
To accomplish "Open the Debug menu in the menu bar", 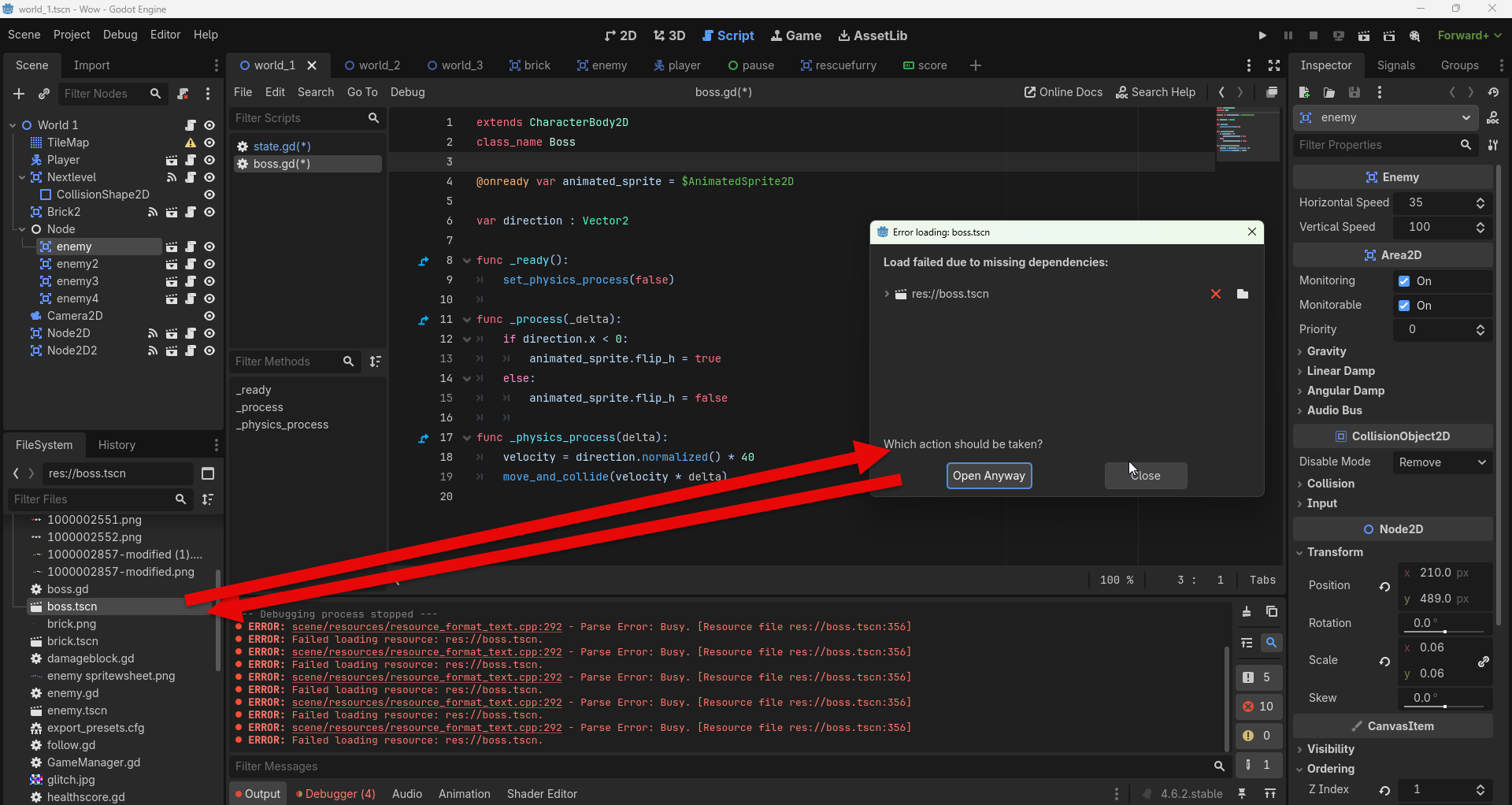I will [x=120, y=35].
